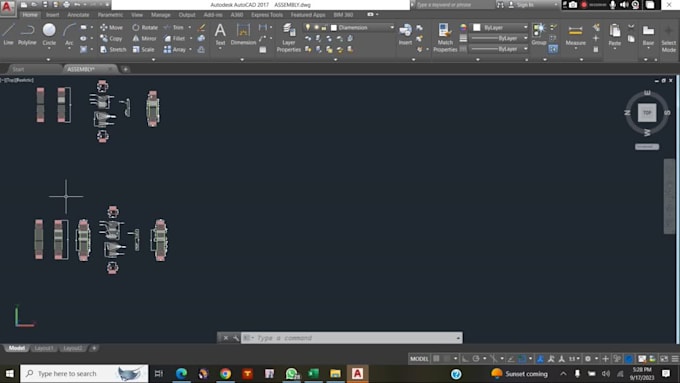The image size is (680, 383).
Task: Select the Circle tool
Action: coord(49,34)
